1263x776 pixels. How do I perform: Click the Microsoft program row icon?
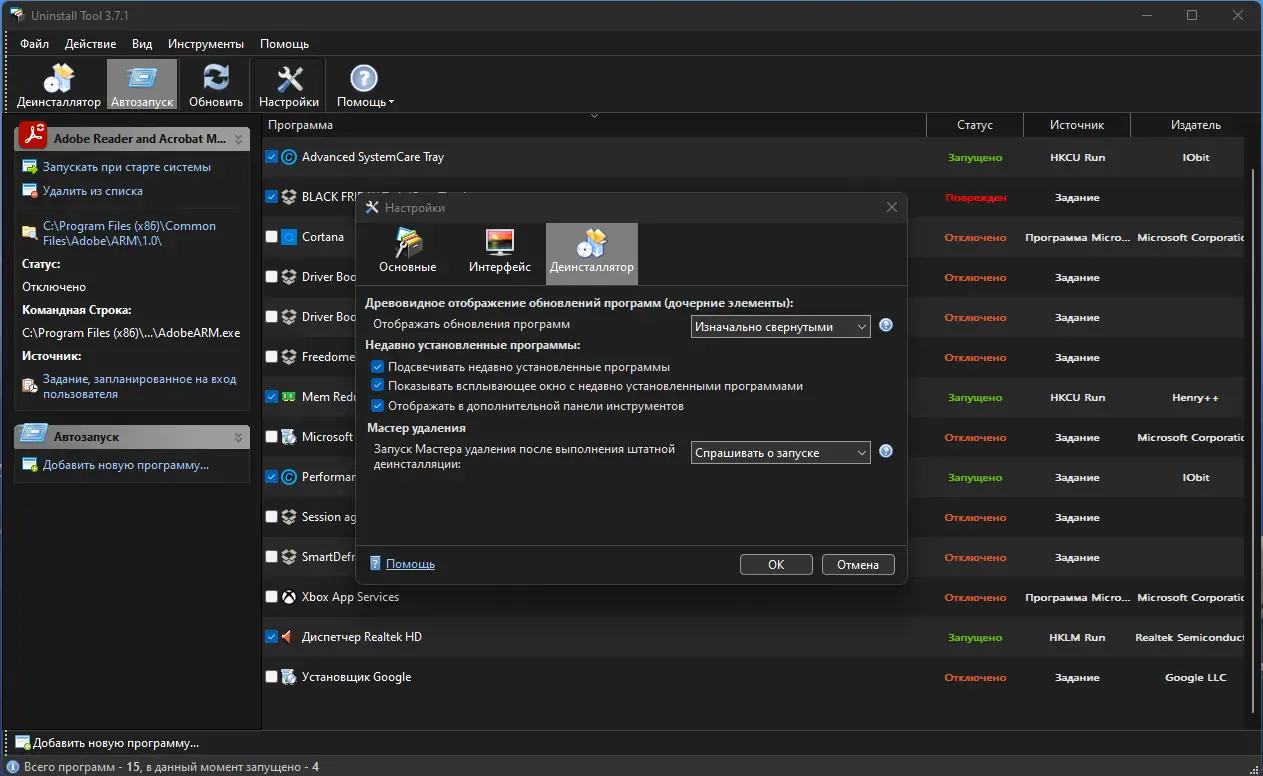point(289,437)
